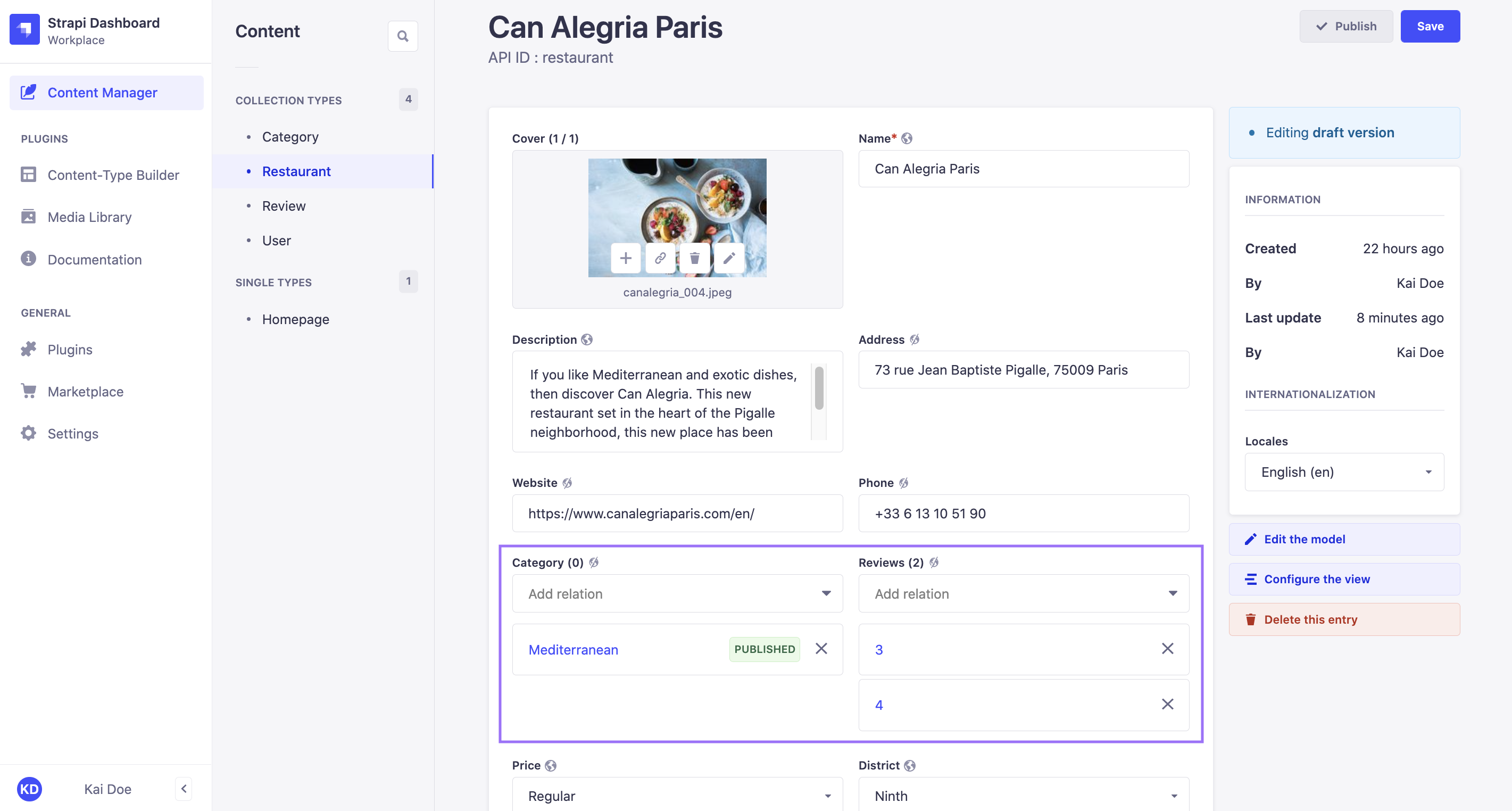Select Restaurant from collection types
1512x811 pixels.
pyautogui.click(x=296, y=171)
